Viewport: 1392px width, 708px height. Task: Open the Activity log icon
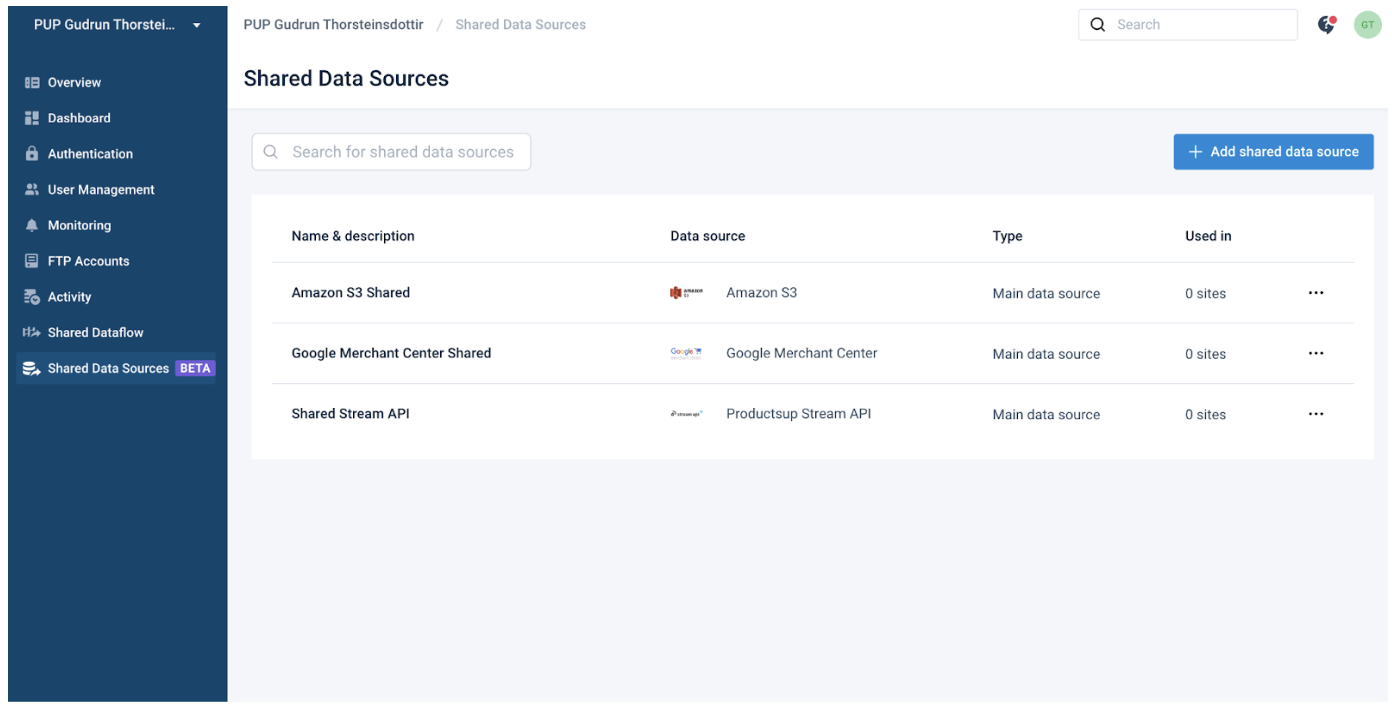point(29,296)
